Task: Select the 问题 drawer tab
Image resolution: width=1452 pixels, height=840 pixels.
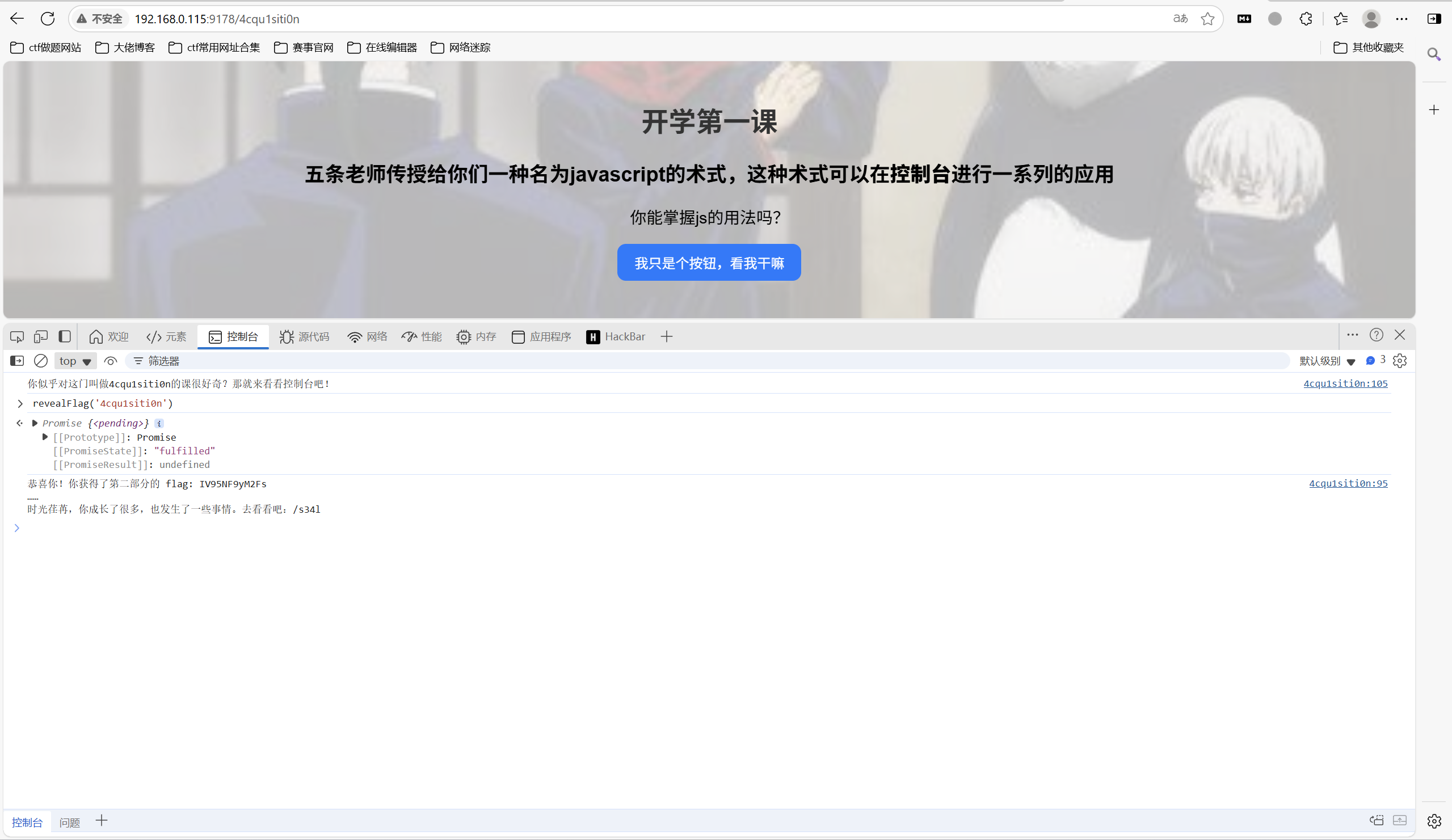Action: click(x=70, y=822)
